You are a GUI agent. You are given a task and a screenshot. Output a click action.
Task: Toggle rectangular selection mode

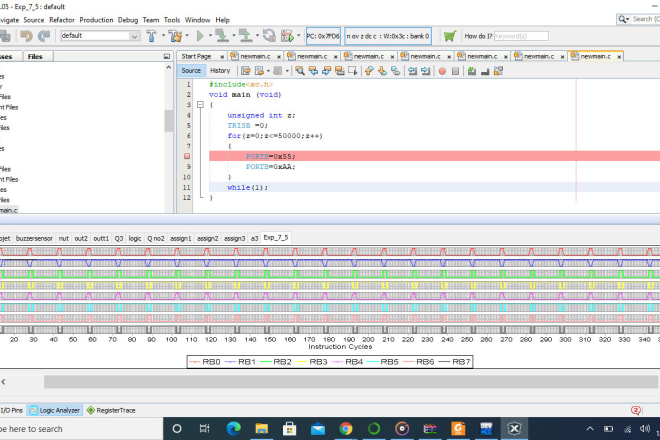[x=353, y=71]
